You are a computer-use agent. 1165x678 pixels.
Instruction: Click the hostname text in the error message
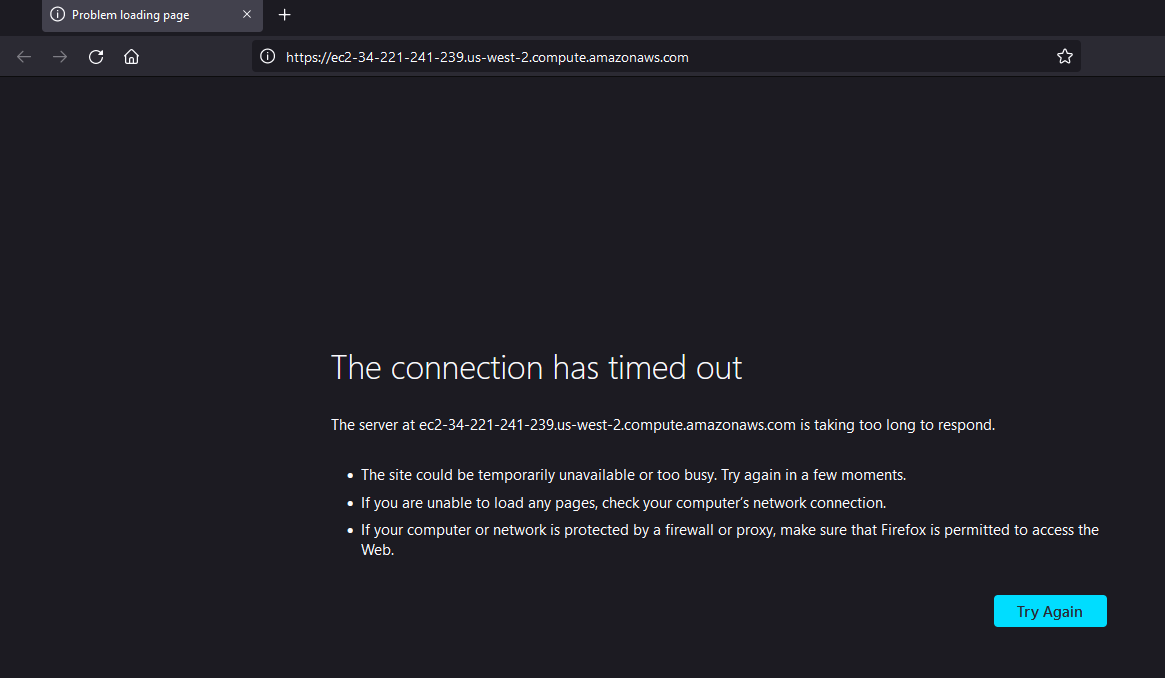click(x=607, y=425)
